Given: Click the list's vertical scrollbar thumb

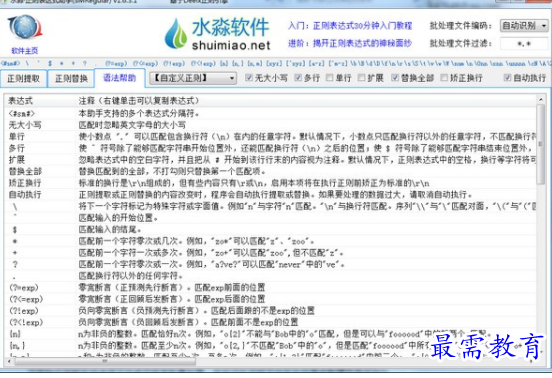Looking at the screenshot, I should coord(540,144).
